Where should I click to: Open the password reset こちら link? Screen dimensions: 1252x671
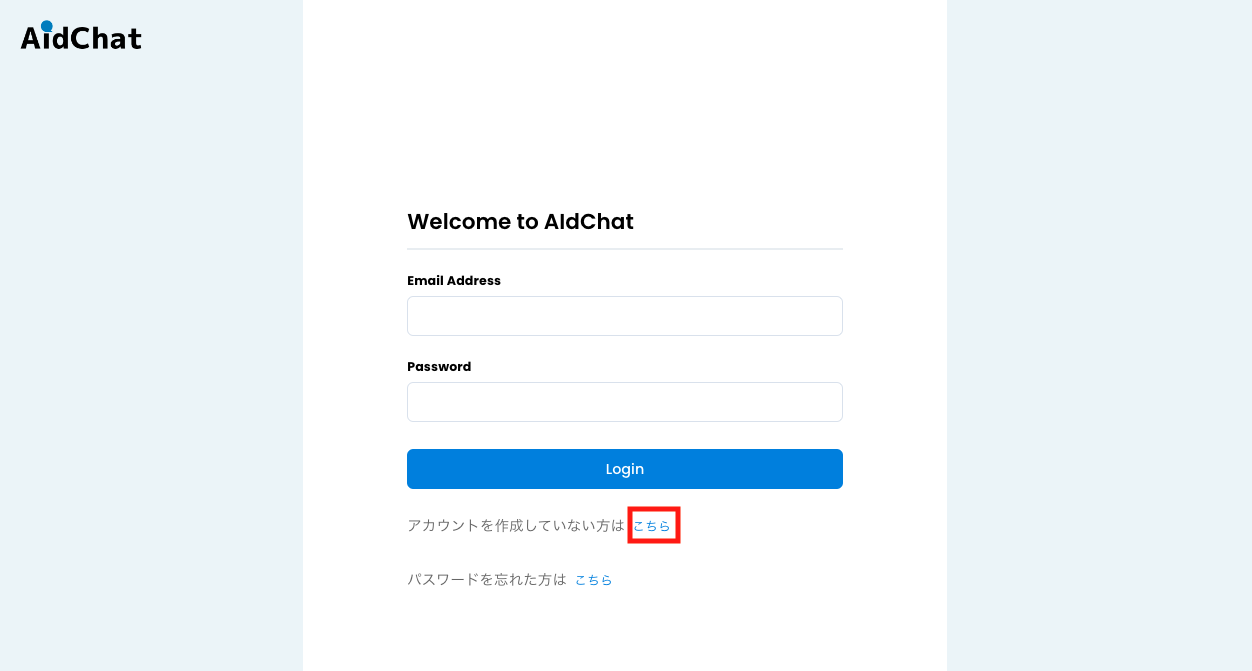pos(593,578)
